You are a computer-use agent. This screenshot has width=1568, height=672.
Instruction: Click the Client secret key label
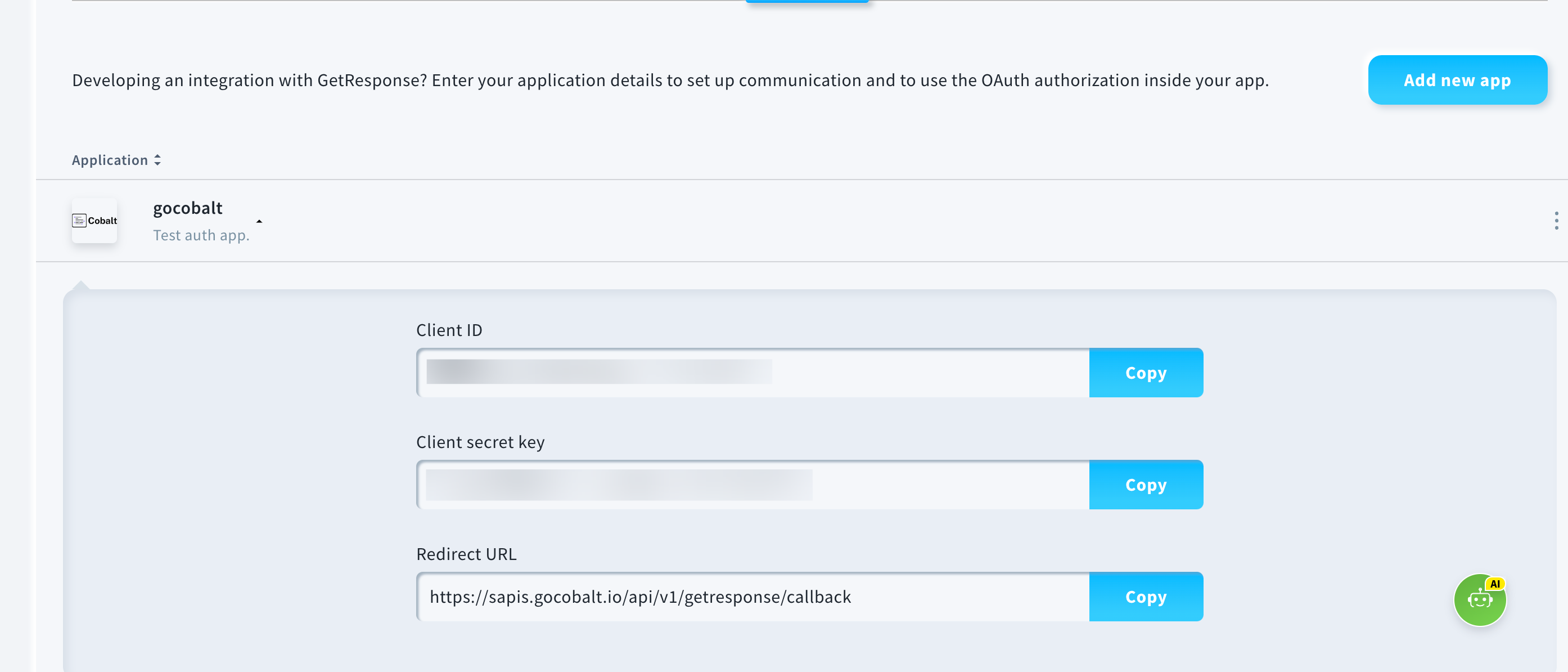[480, 442]
